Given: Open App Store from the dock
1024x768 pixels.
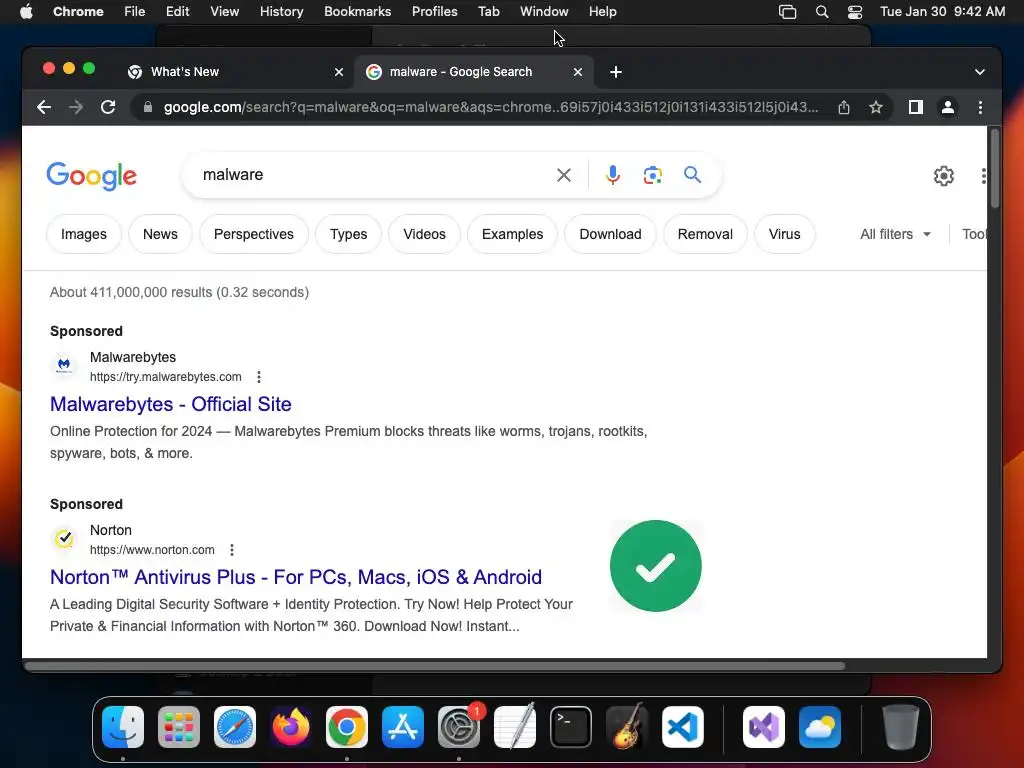Looking at the screenshot, I should pos(403,727).
